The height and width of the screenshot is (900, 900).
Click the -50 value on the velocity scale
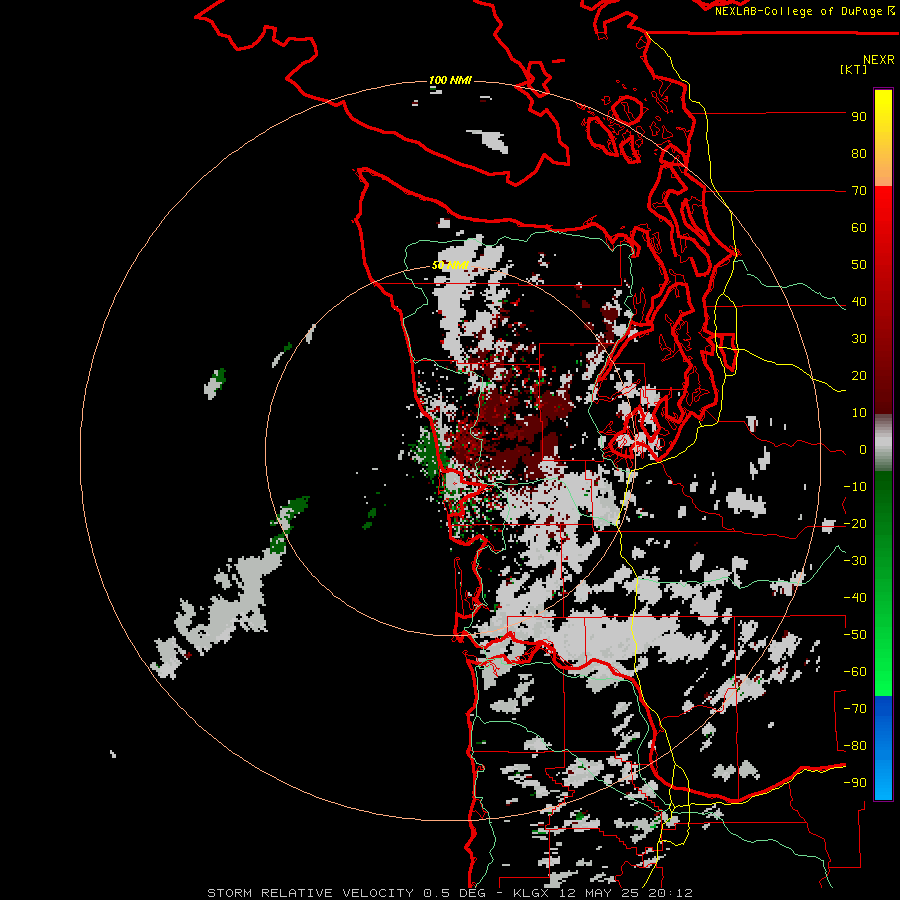[x=855, y=635]
